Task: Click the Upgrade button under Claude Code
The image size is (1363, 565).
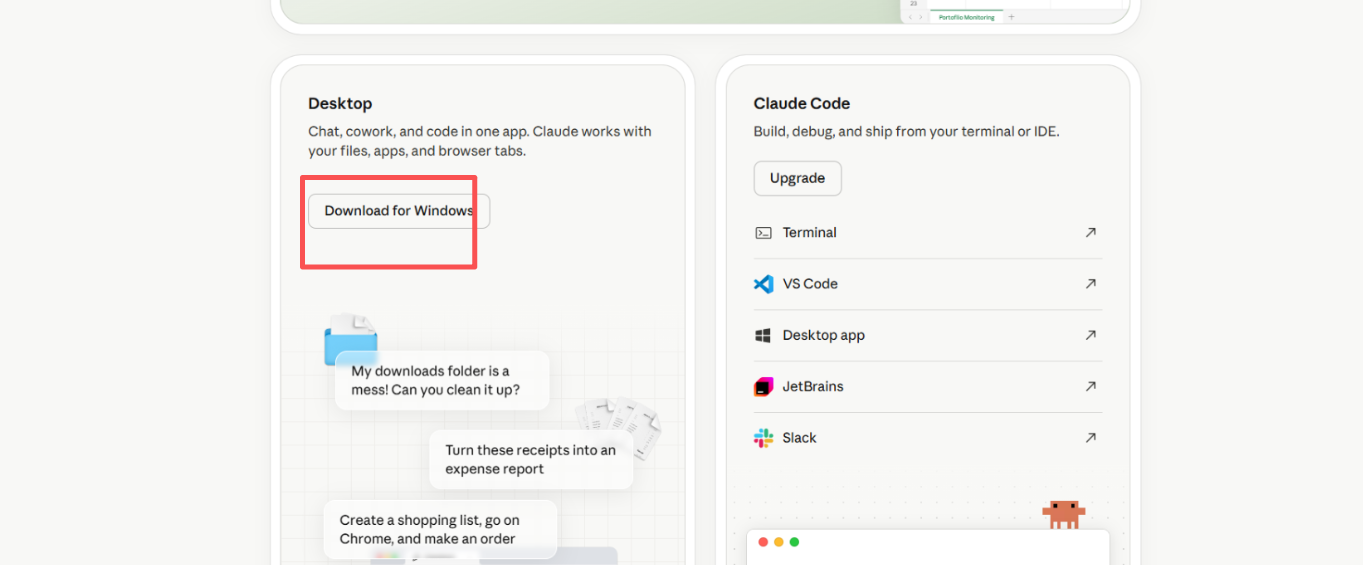Action: click(797, 178)
